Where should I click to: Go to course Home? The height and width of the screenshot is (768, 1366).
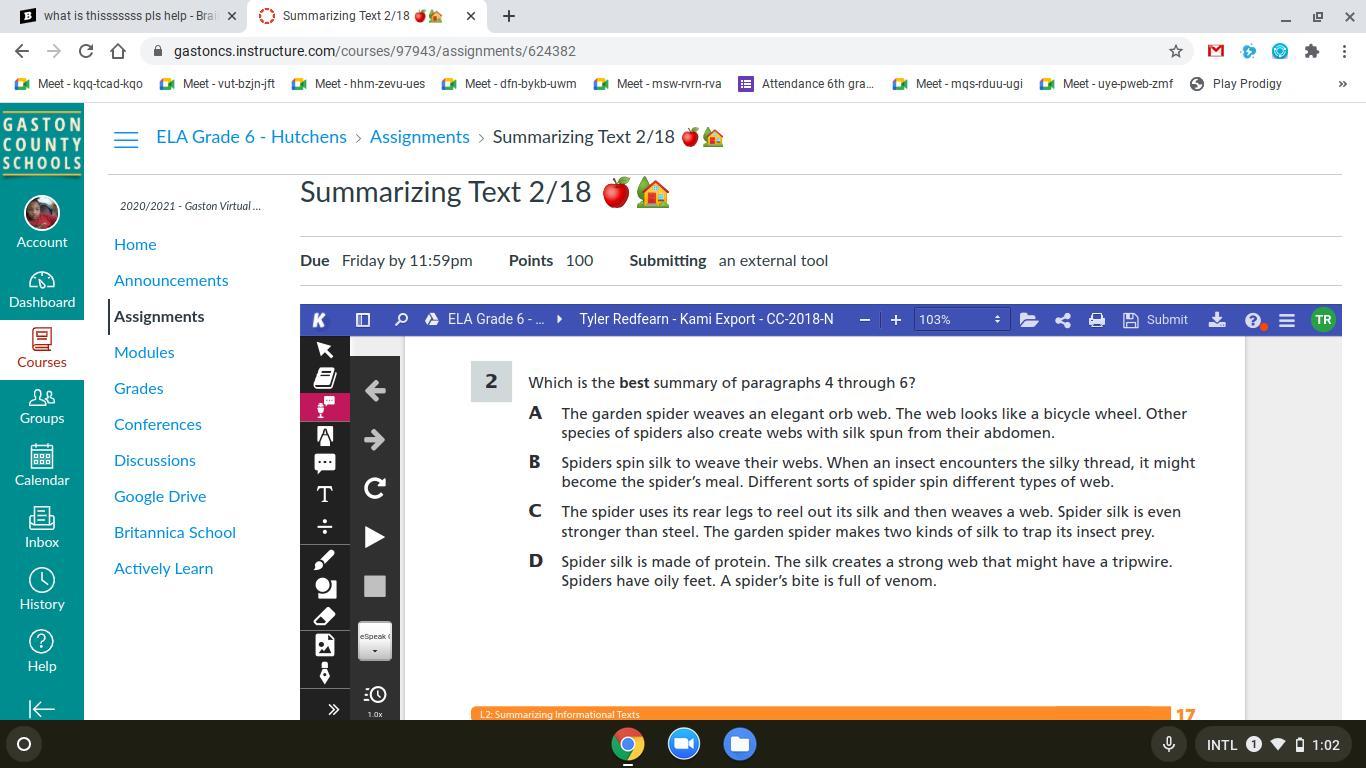point(135,244)
